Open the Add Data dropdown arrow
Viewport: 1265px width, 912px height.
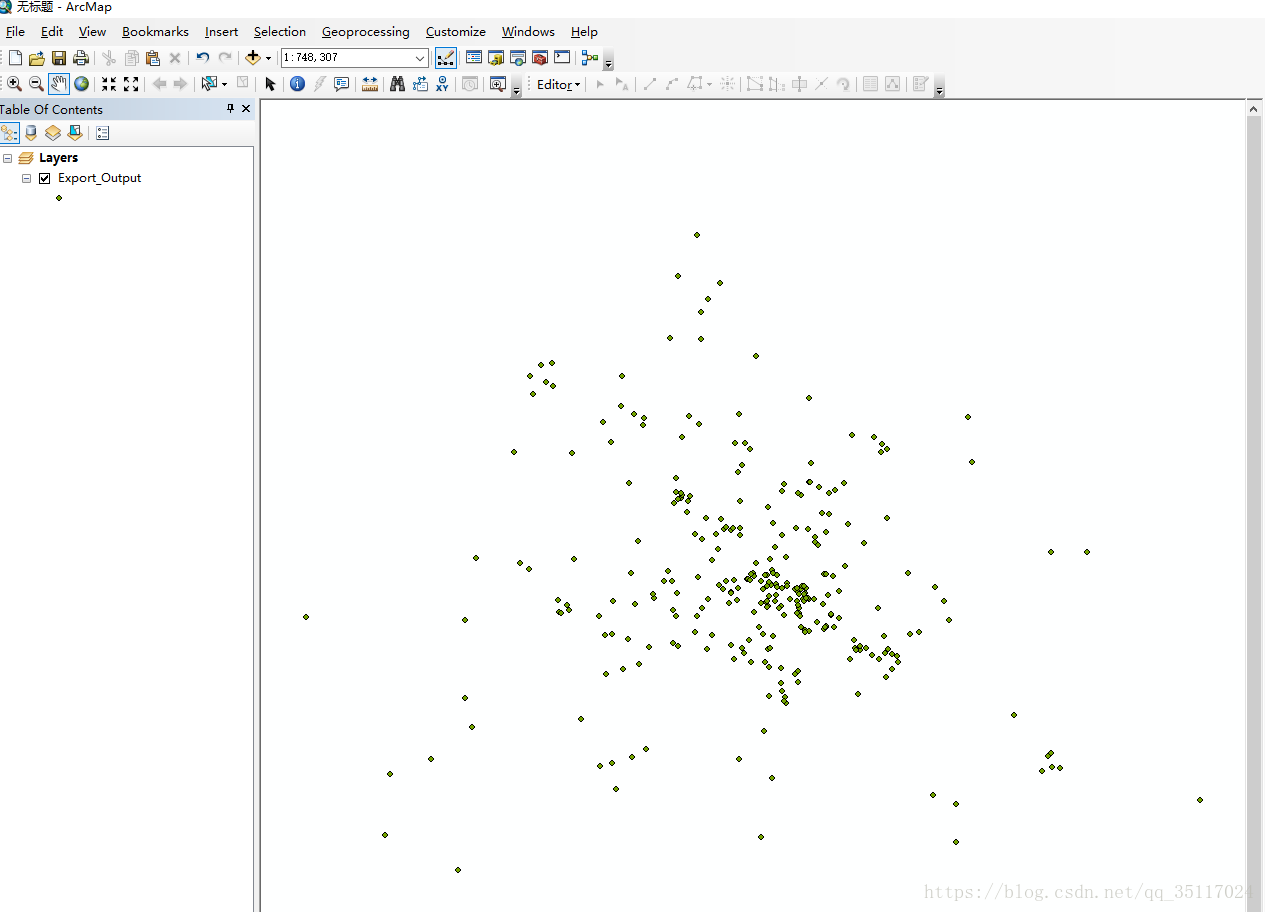(268, 58)
